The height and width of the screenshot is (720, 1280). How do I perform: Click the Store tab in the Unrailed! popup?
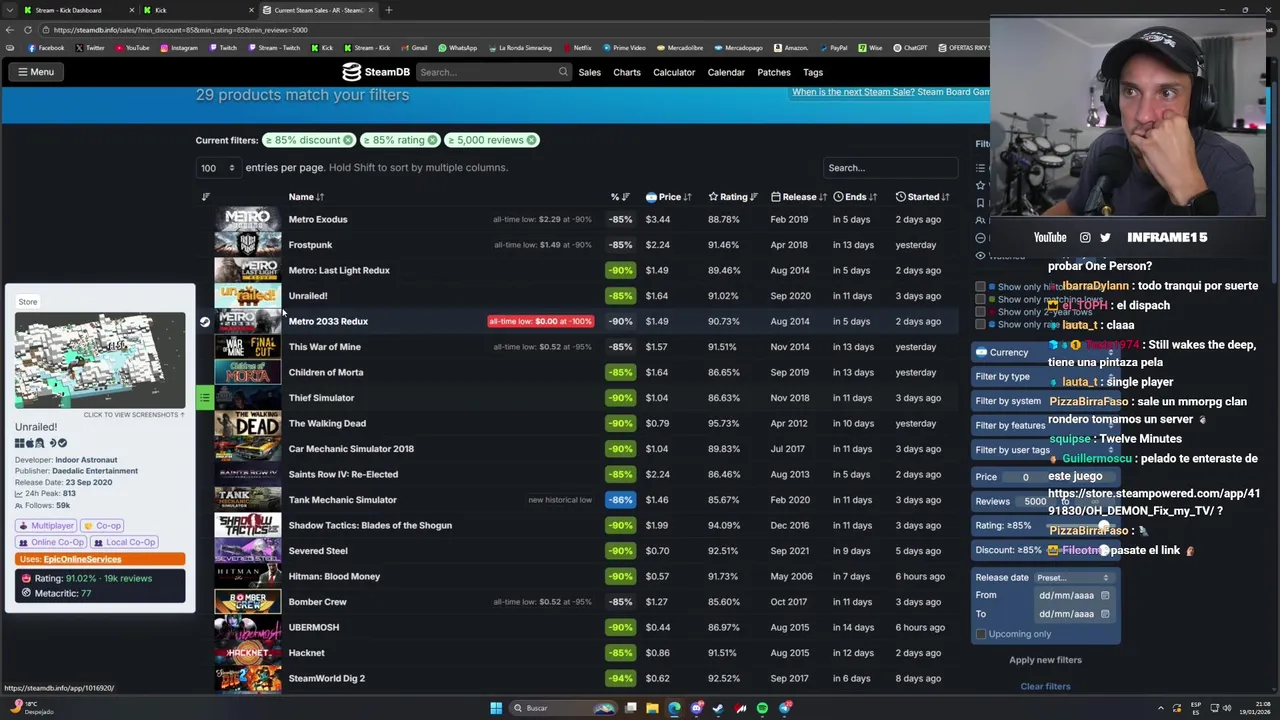[28, 302]
